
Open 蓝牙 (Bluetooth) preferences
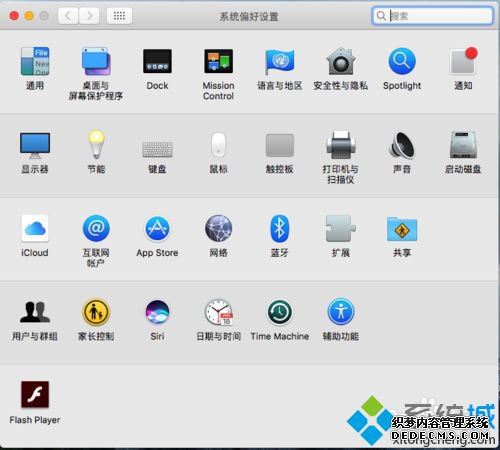(x=279, y=228)
